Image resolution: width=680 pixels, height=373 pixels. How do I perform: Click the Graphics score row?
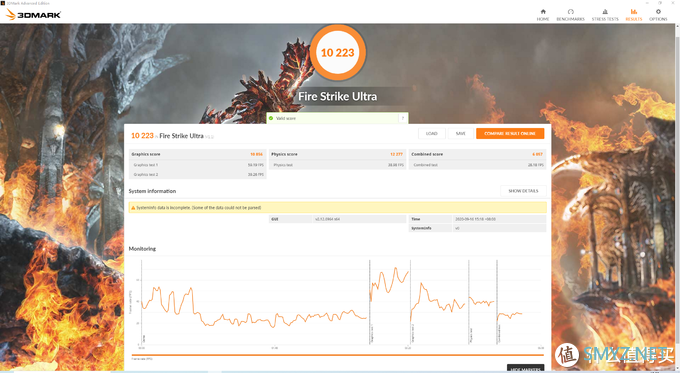tap(197, 154)
